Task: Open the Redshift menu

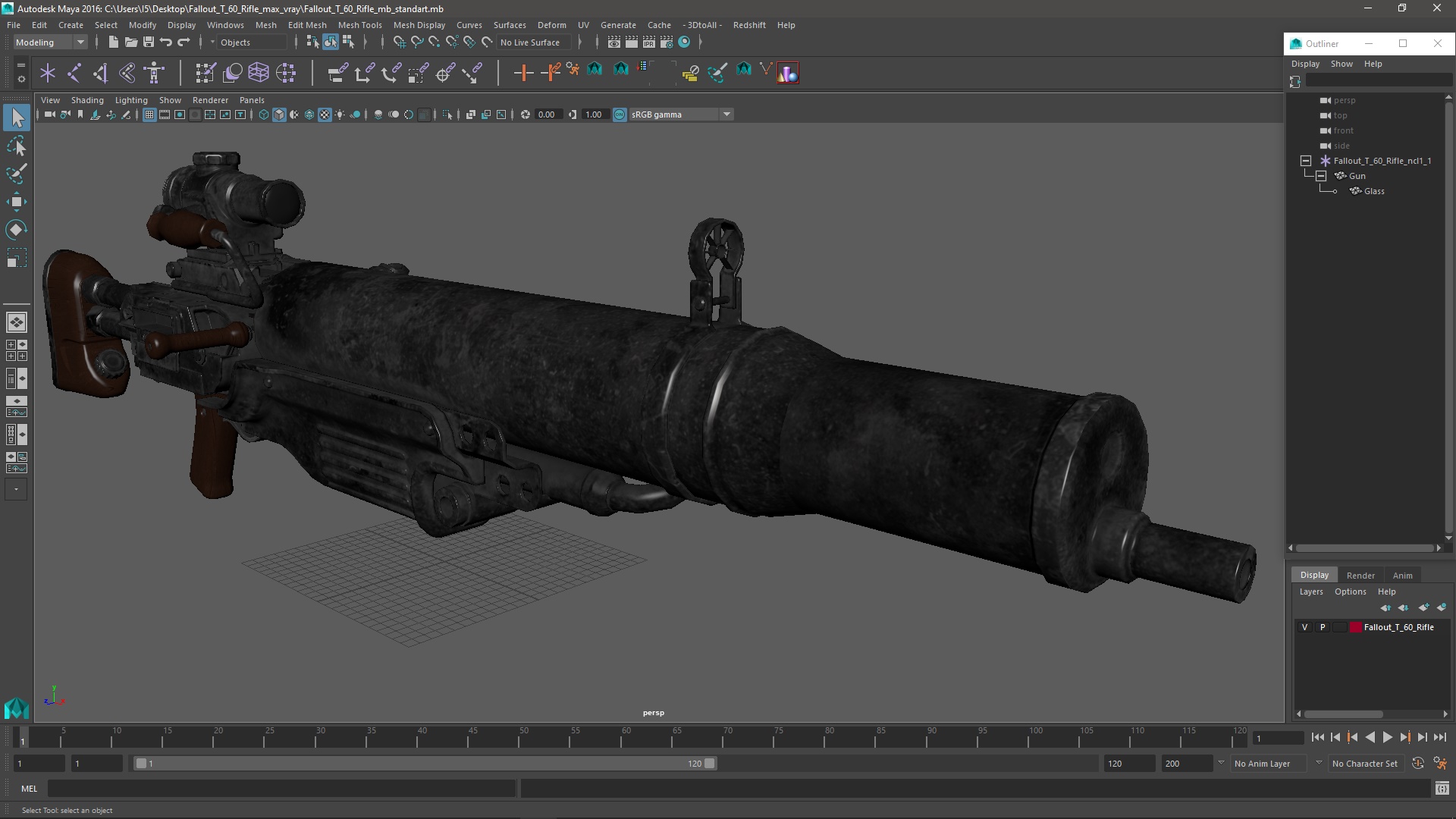Action: 749,25
